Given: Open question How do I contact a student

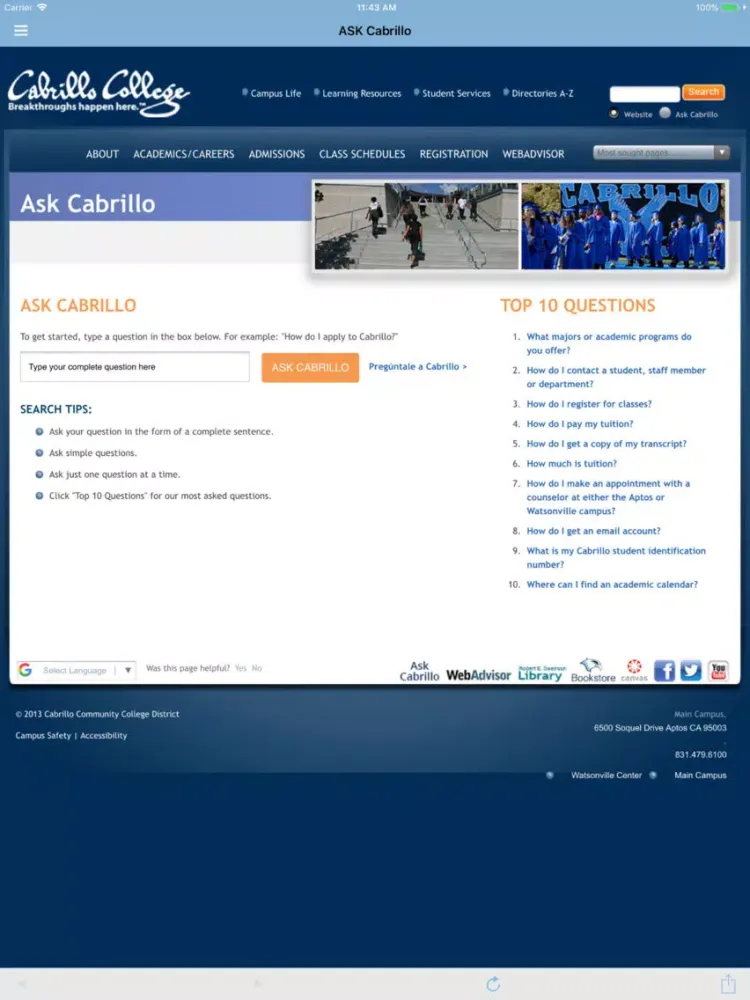Looking at the screenshot, I should [616, 377].
